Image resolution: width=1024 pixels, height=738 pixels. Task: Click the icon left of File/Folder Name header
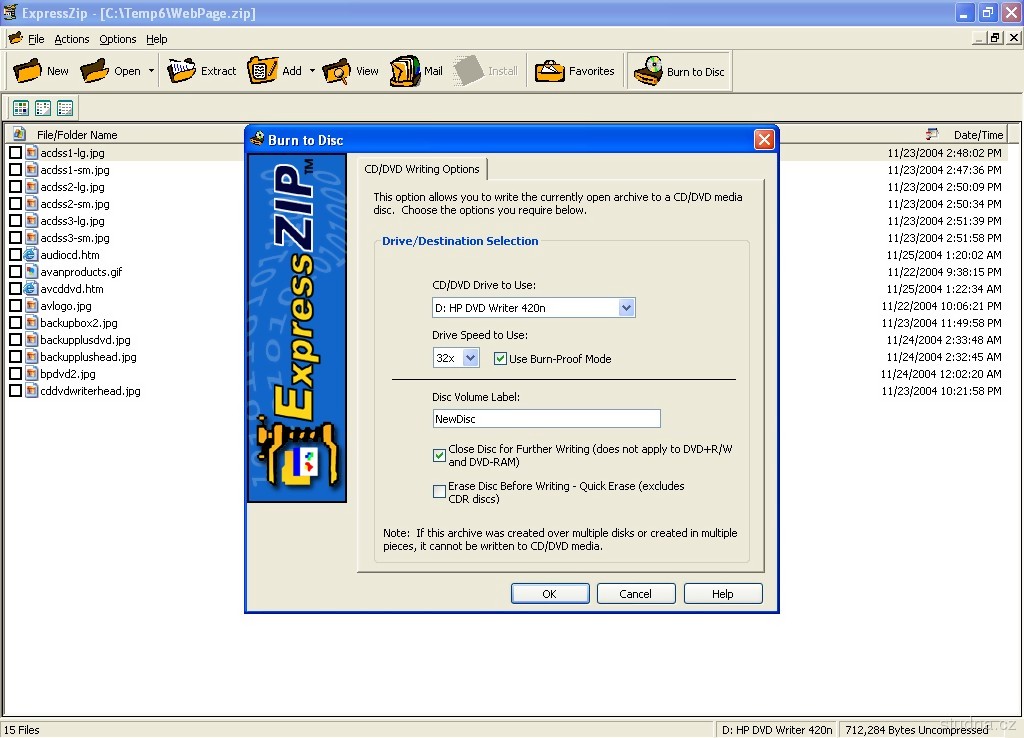pos(20,134)
